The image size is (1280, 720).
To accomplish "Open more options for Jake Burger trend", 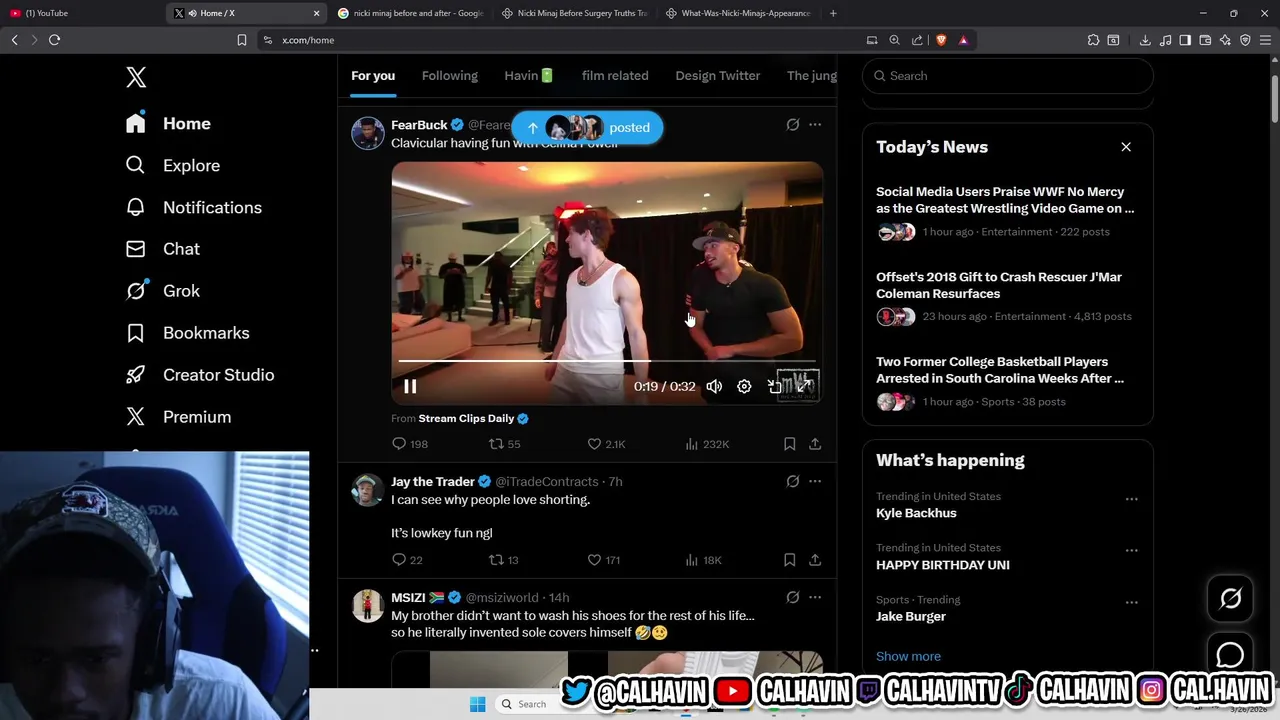I will coord(1131,603).
